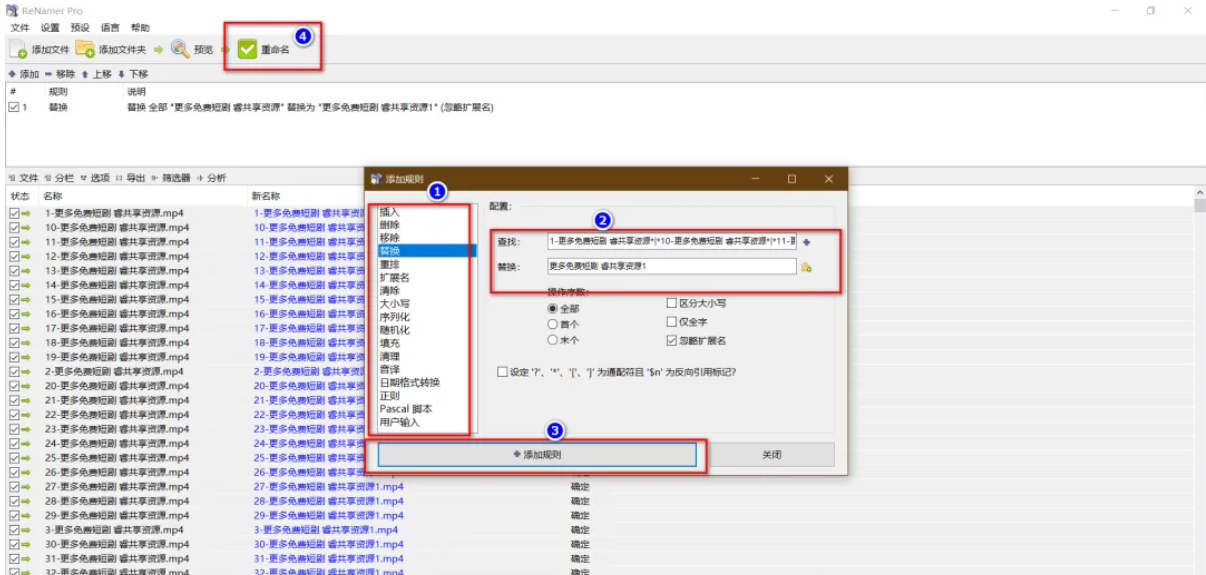Open the 文件 dropdown above the file list
Image resolution: width=1206 pixels, height=575 pixels.
(x=24, y=178)
